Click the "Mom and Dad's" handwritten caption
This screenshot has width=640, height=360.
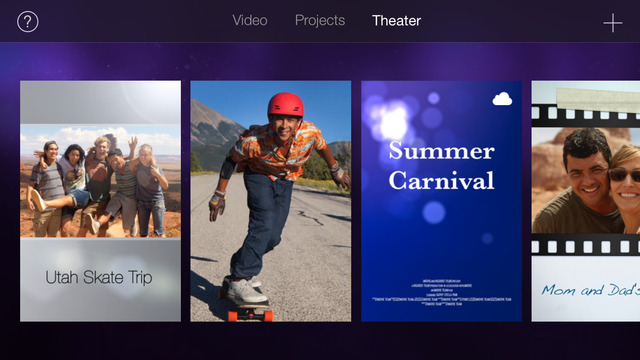click(591, 289)
